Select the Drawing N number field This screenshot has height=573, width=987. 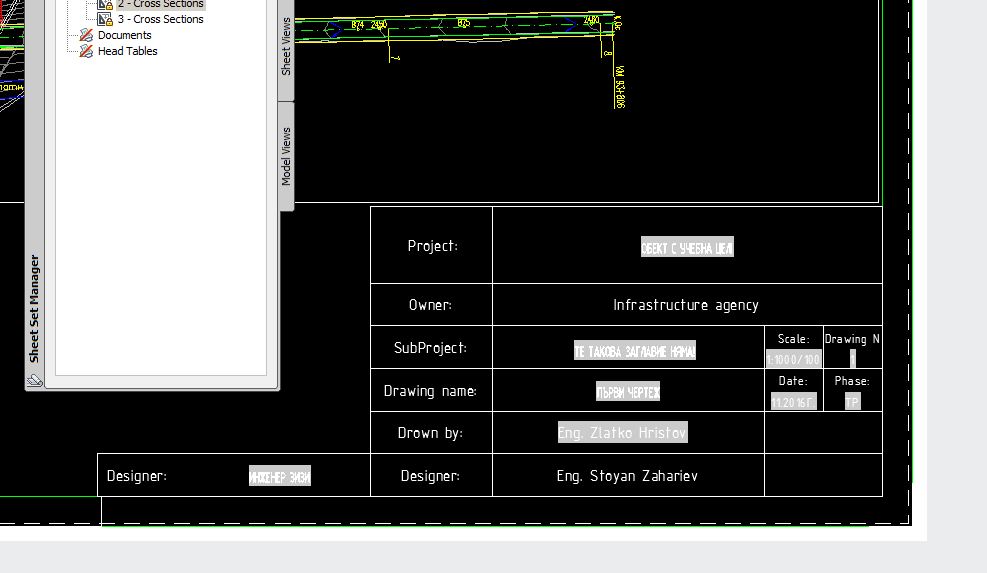point(853,359)
